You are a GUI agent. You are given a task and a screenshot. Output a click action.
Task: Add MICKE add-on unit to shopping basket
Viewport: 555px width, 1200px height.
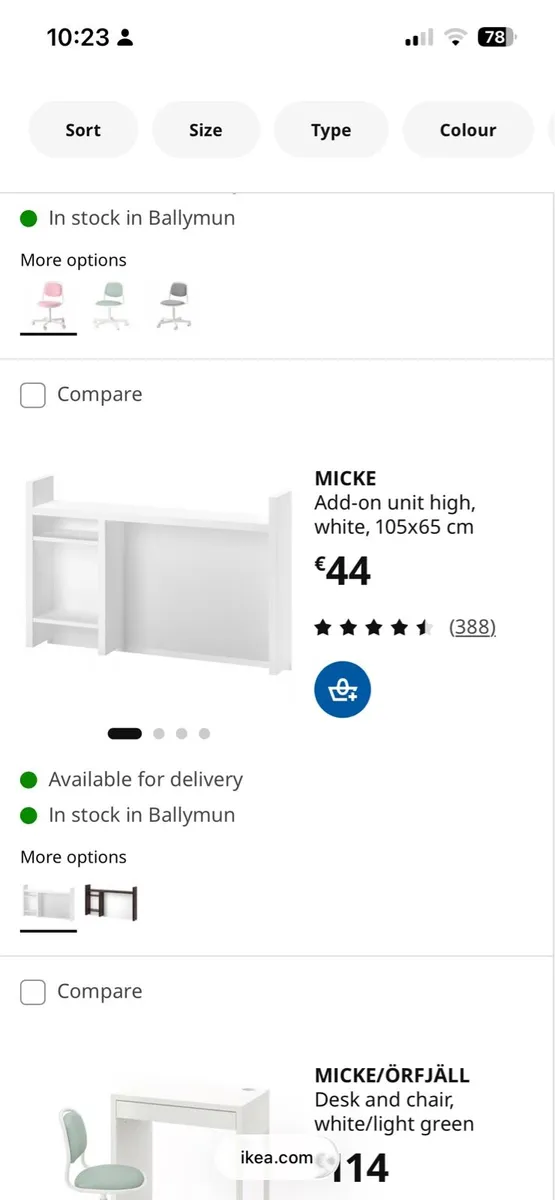pos(342,690)
